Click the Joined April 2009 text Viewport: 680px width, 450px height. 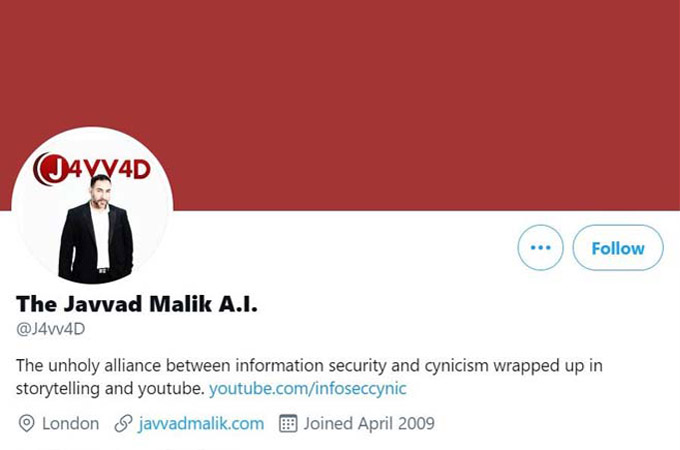(369, 424)
